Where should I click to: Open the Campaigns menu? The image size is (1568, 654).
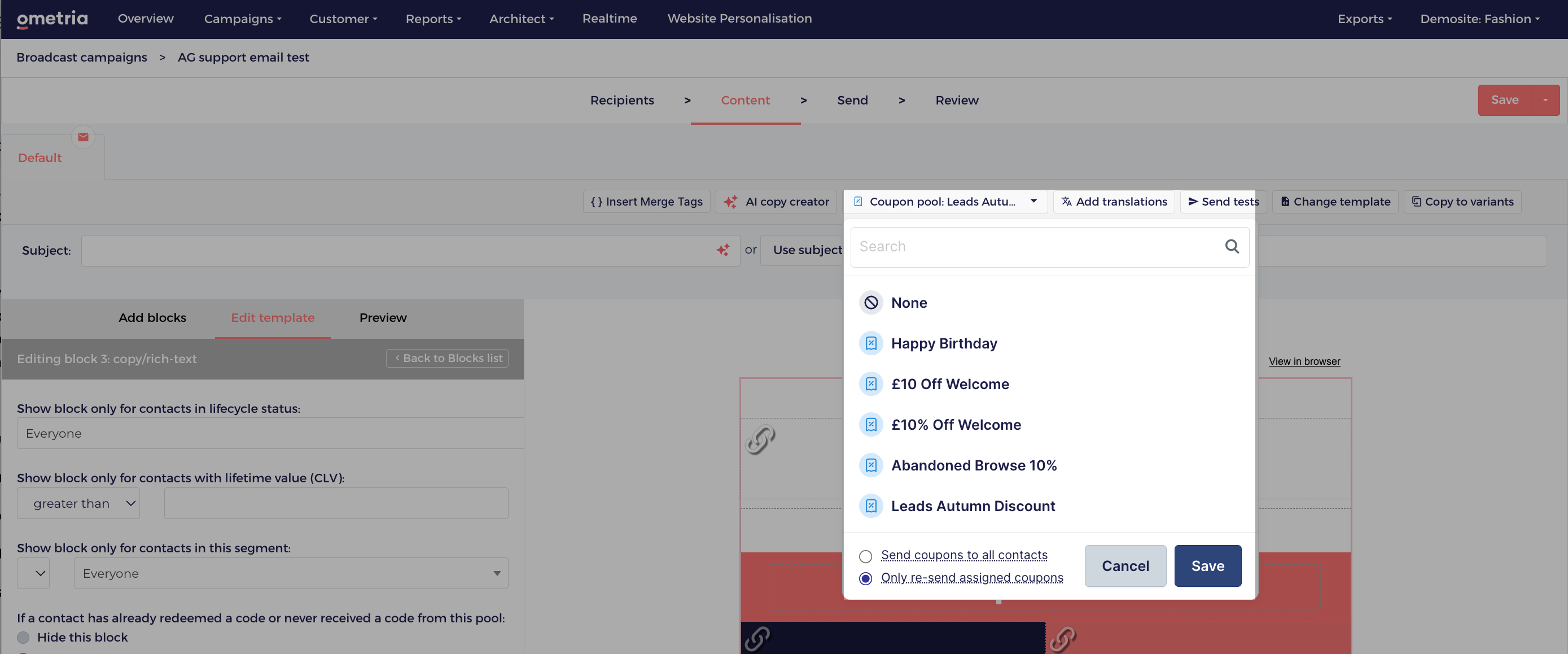[243, 19]
